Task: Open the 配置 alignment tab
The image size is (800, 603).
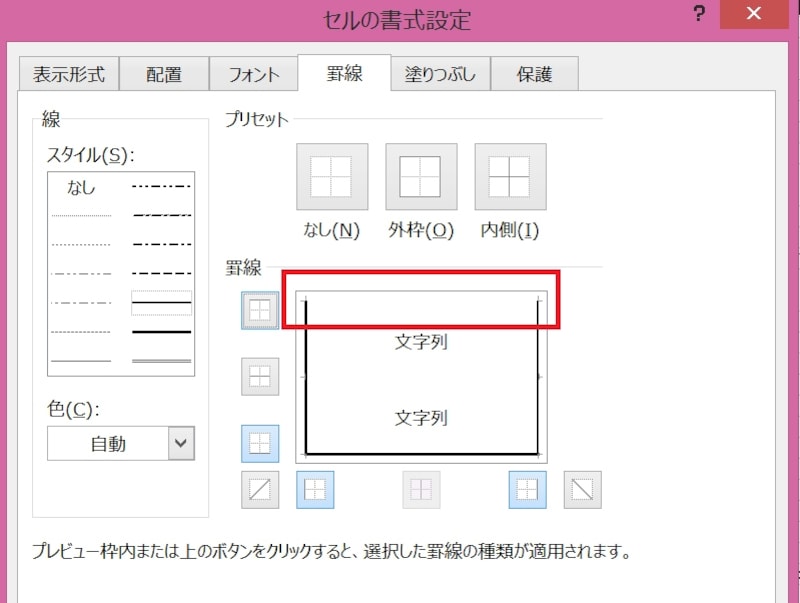Action: (x=164, y=74)
